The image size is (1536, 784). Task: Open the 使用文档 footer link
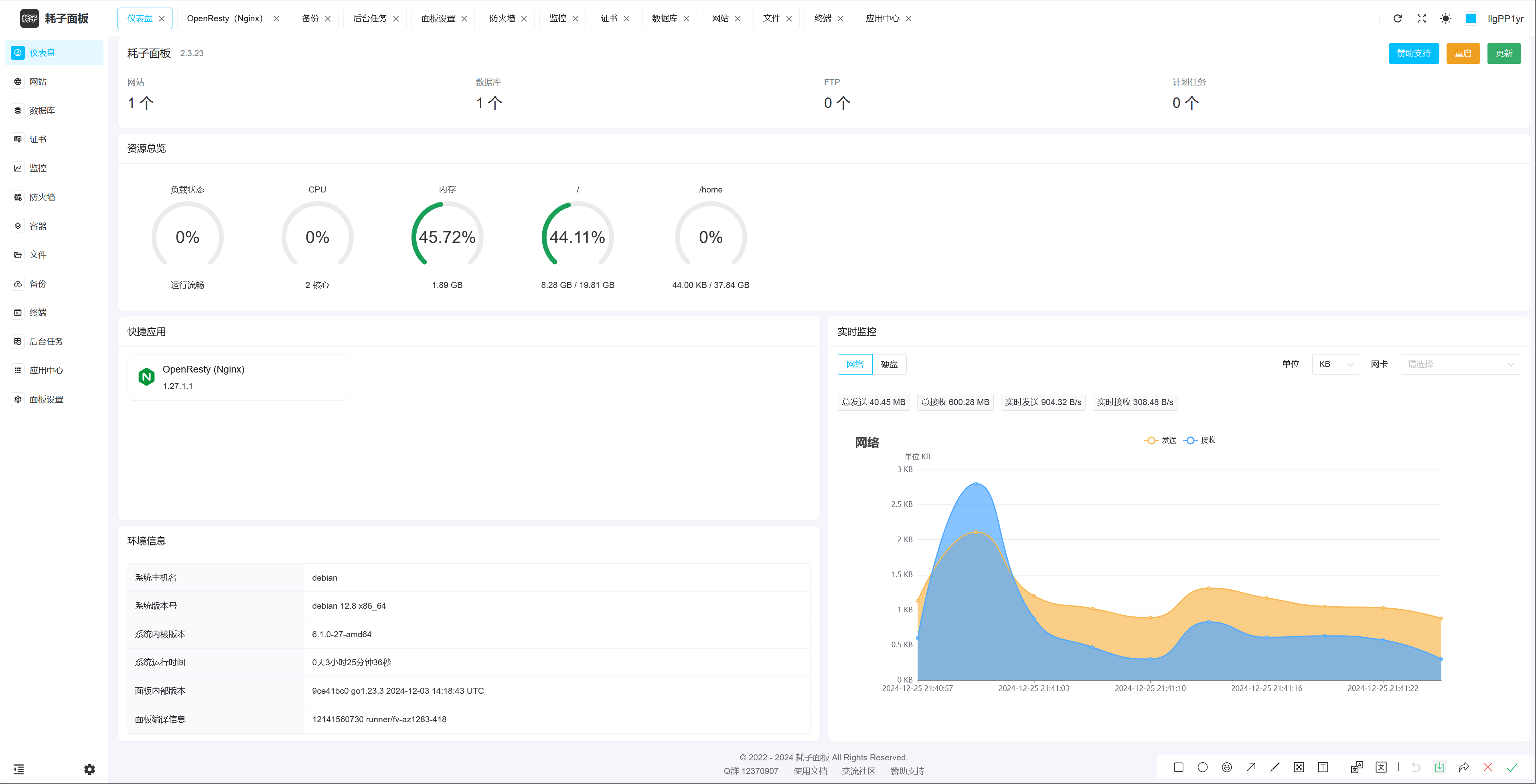810,771
